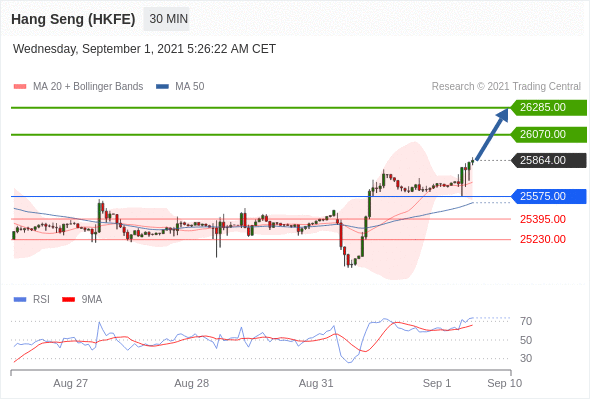Viewport: 590px width, 400px height.
Task: Click the blue MA 50 legend swatch
Action: pos(162,87)
